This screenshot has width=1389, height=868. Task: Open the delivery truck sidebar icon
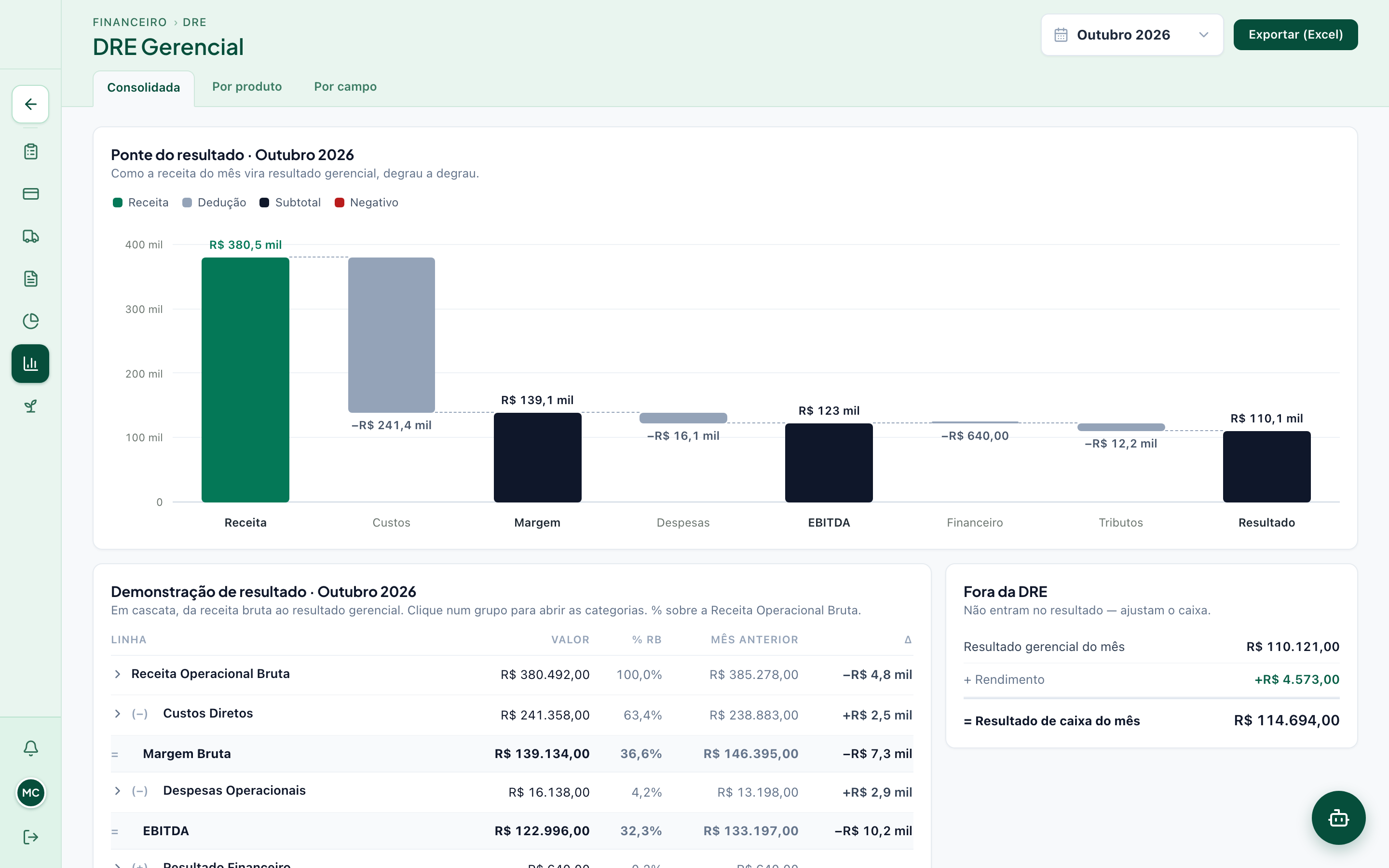[x=30, y=236]
